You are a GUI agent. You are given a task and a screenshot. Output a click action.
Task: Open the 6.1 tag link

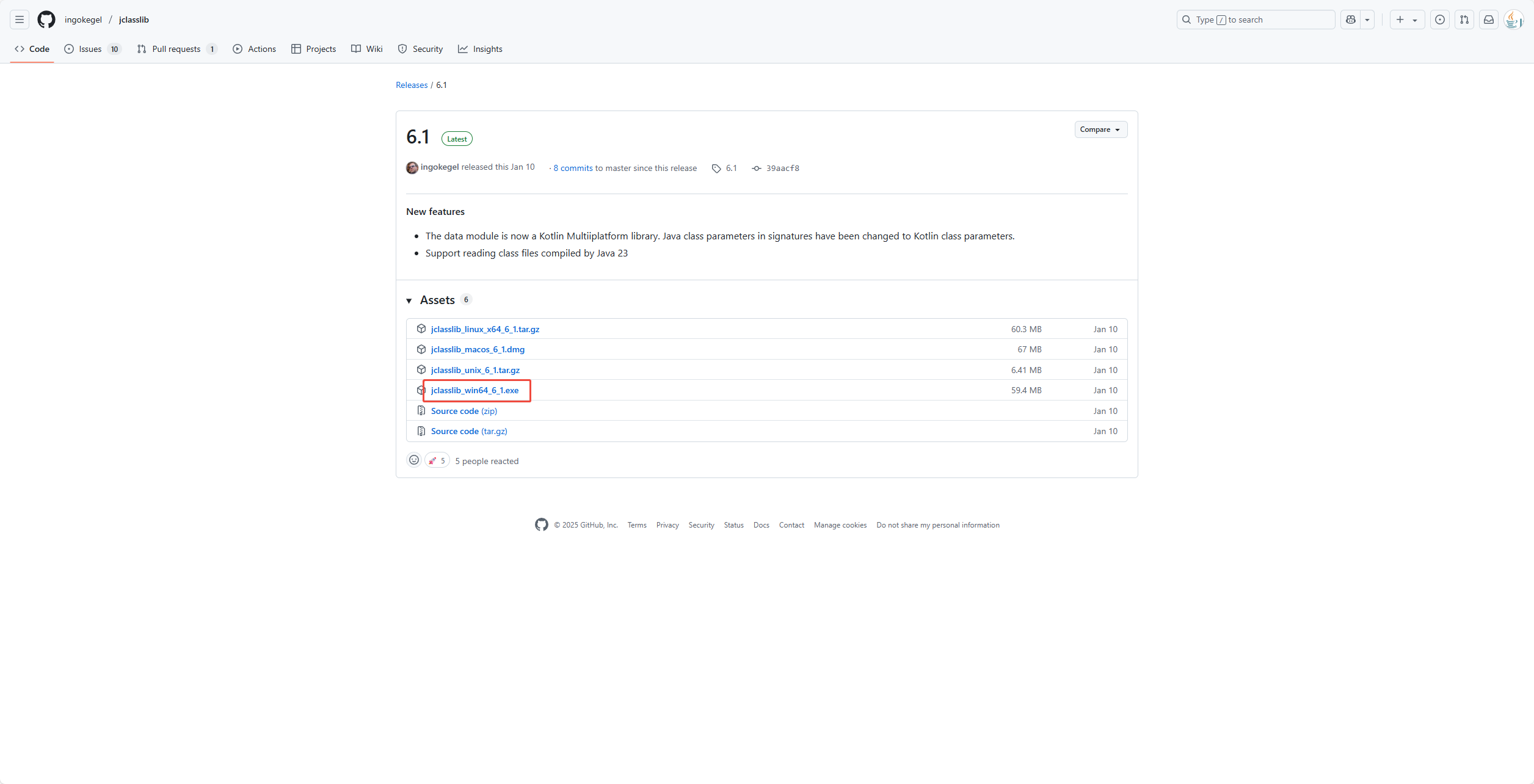(725, 169)
